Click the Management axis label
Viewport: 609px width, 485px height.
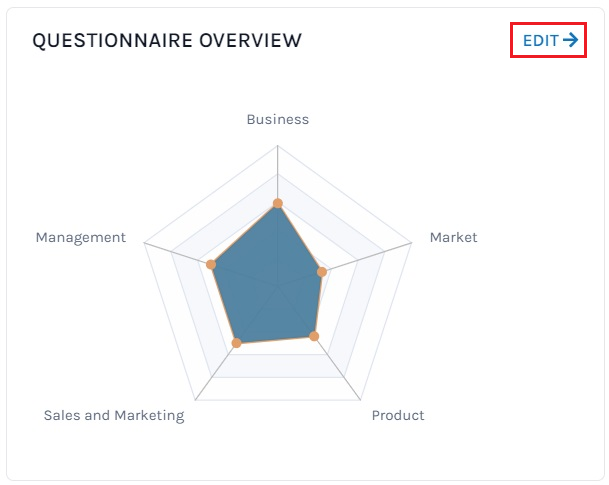pos(81,237)
